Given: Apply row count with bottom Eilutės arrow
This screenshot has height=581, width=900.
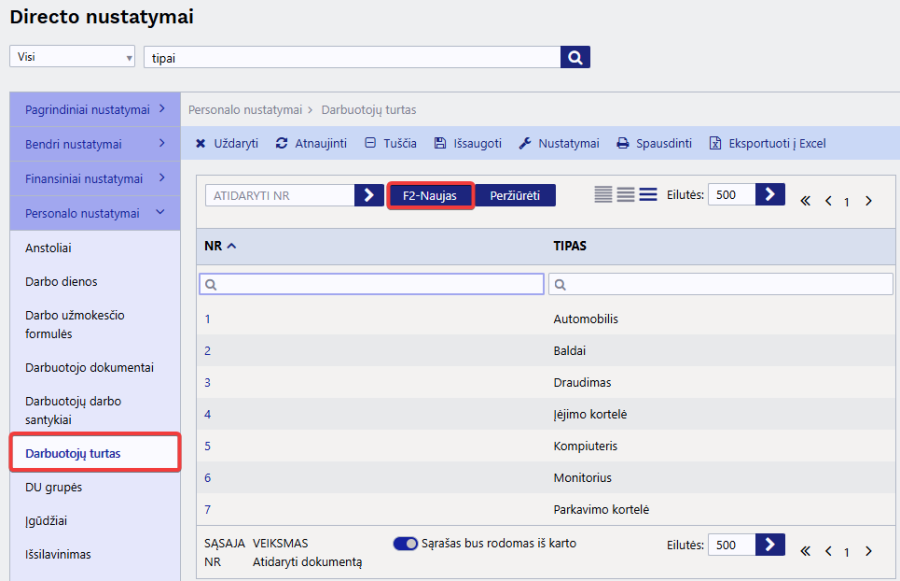Looking at the screenshot, I should coord(770,545).
